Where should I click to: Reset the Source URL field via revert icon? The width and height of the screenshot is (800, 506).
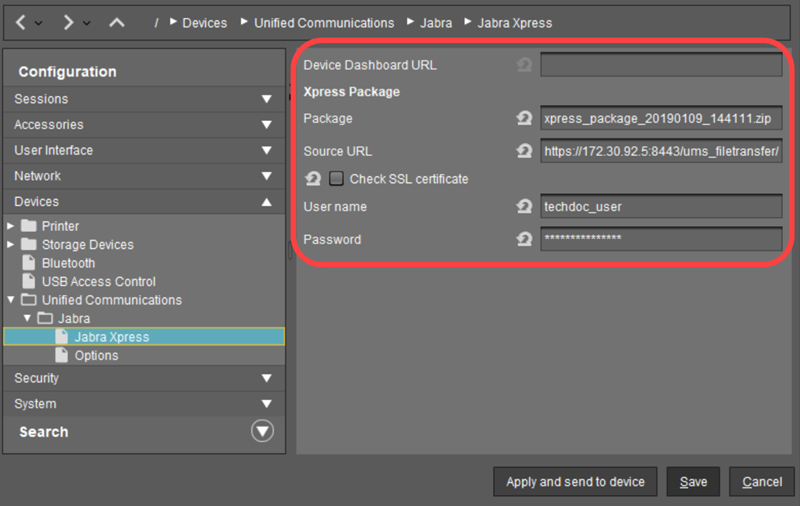click(x=523, y=151)
